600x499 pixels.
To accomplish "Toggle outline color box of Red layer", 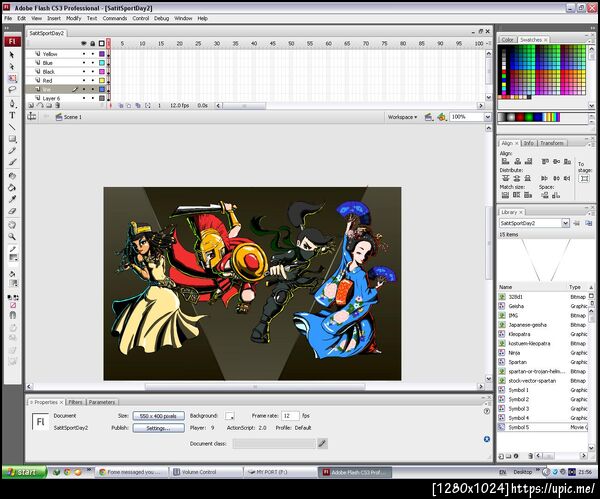I will click(102, 80).
